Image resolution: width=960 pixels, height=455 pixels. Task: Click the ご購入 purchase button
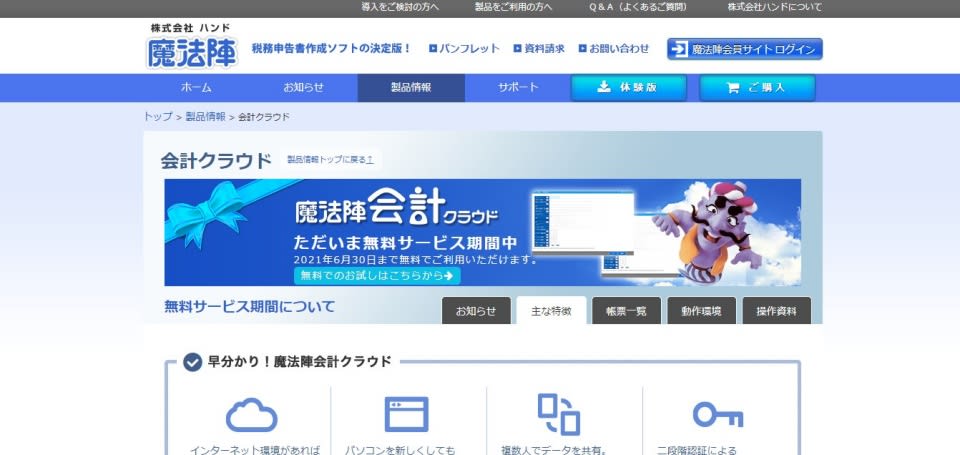[757, 88]
